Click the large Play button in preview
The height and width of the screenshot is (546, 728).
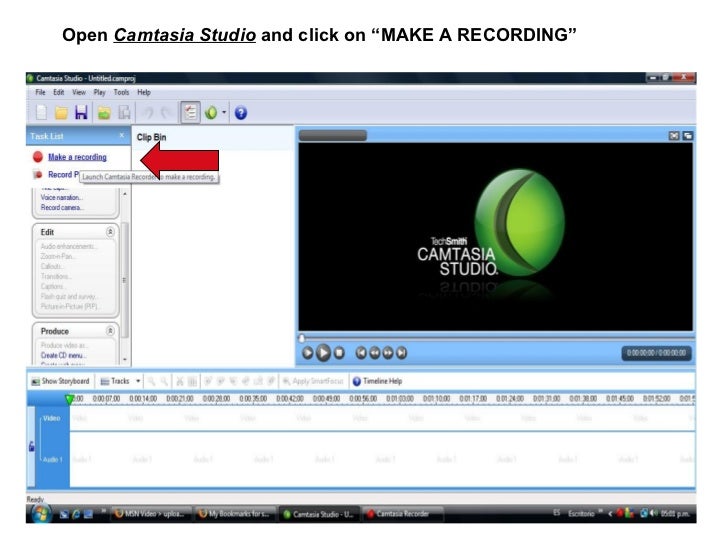323,353
